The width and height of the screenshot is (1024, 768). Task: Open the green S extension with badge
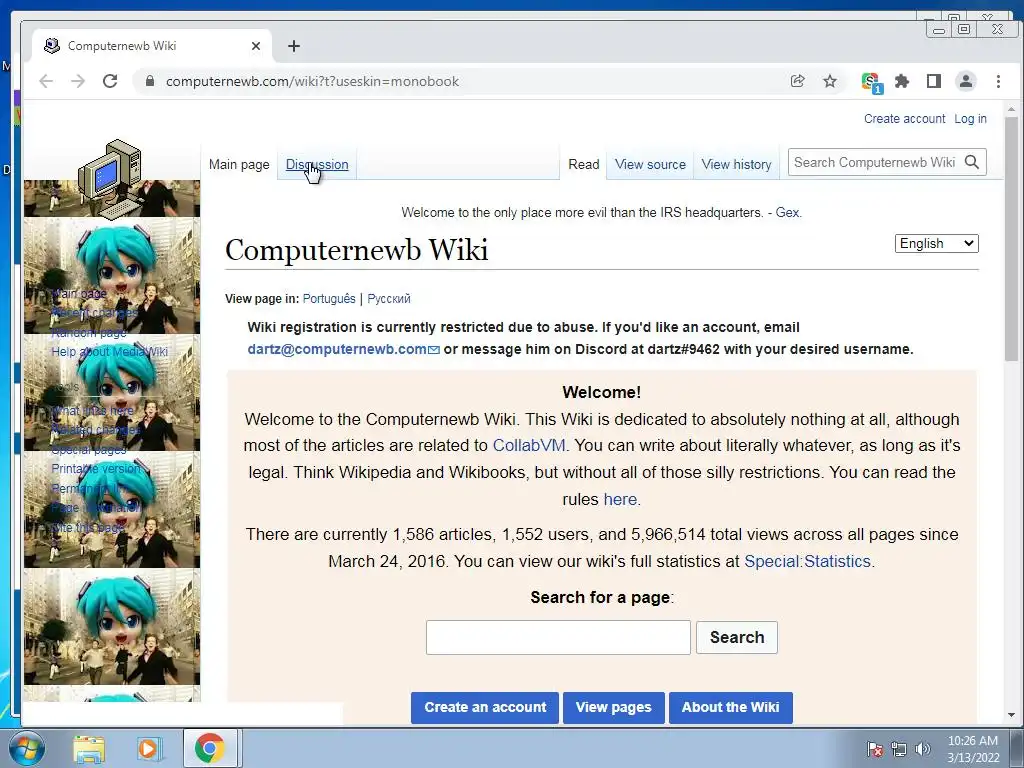(871, 82)
